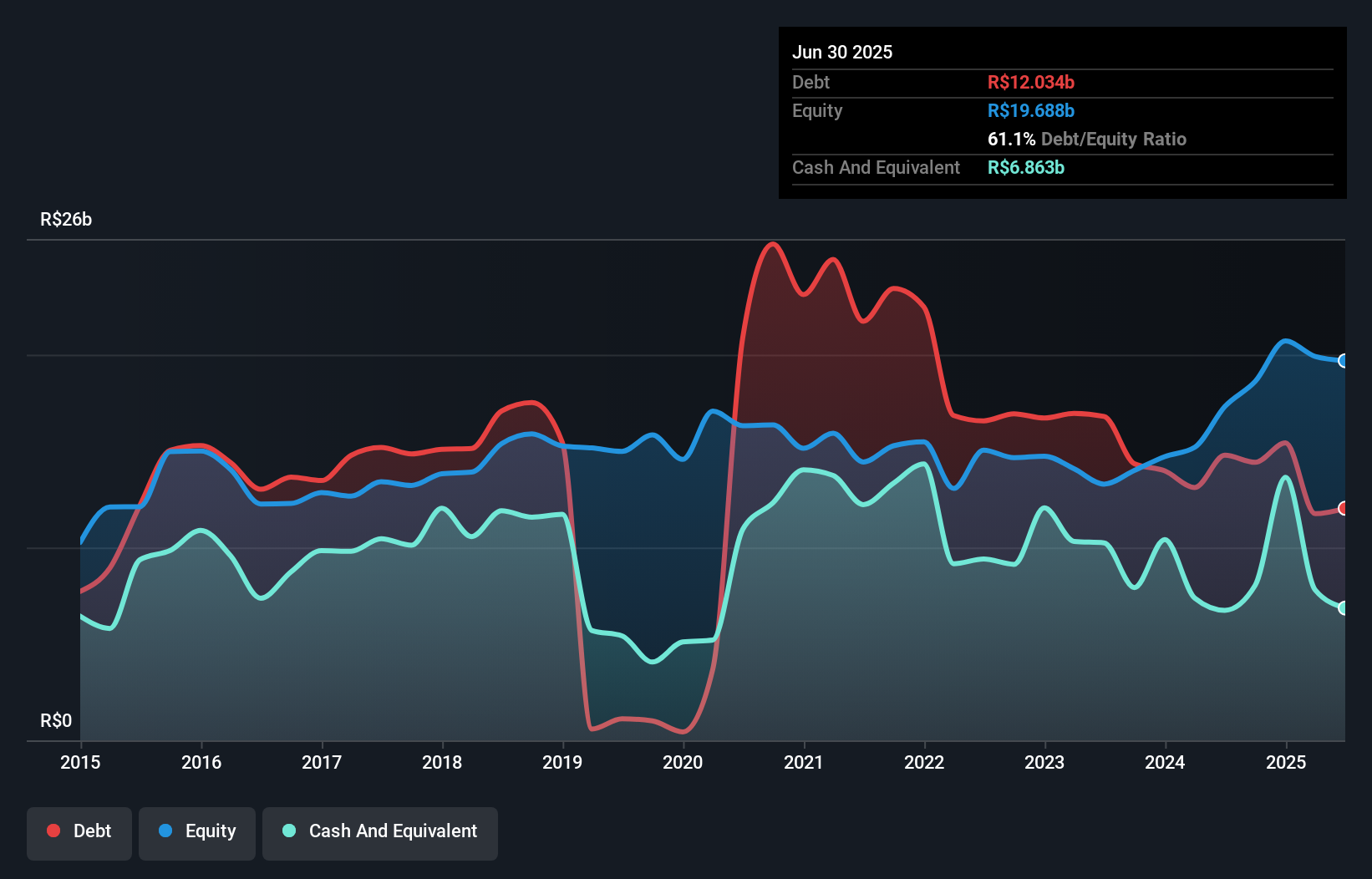Click the blue Equity endpoint marker on chart

point(1343,361)
